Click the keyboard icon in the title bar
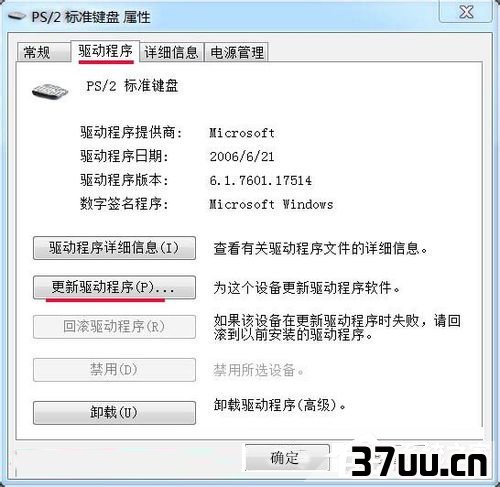 pyautogui.click(x=16, y=16)
